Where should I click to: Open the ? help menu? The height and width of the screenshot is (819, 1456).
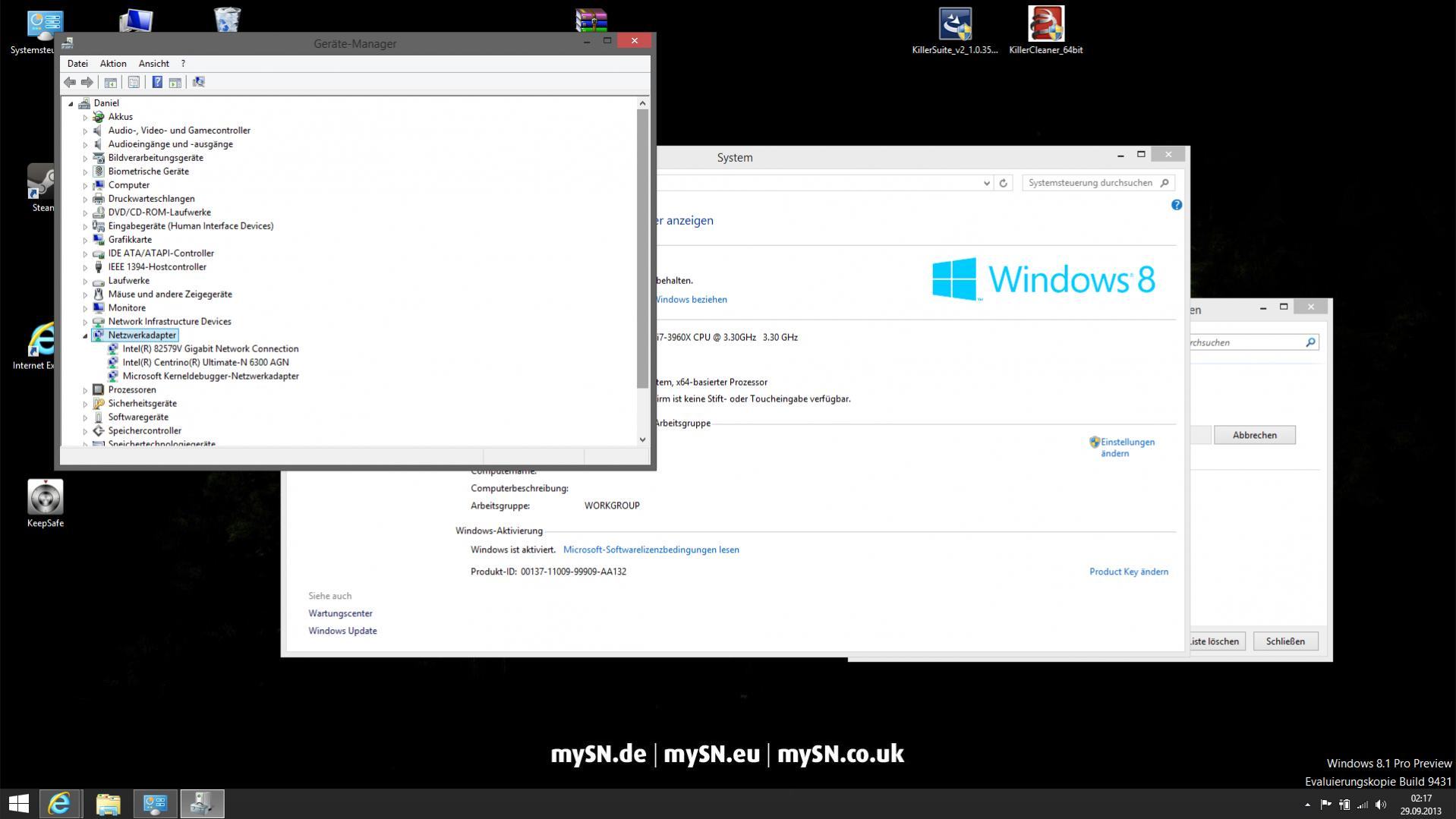click(x=183, y=64)
